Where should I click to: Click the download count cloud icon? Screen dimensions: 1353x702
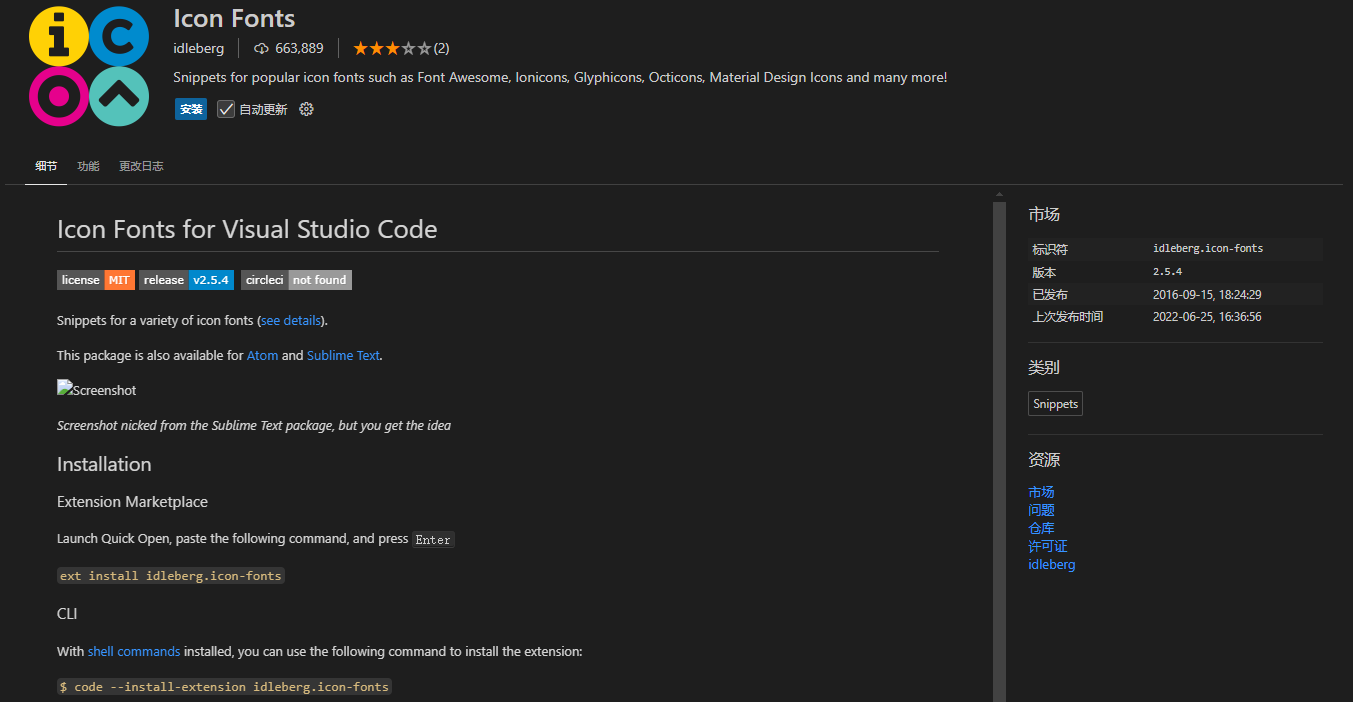tap(262, 48)
